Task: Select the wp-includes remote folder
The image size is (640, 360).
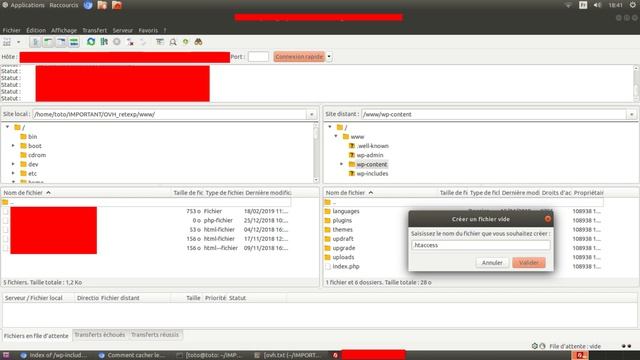Action: 372,173
